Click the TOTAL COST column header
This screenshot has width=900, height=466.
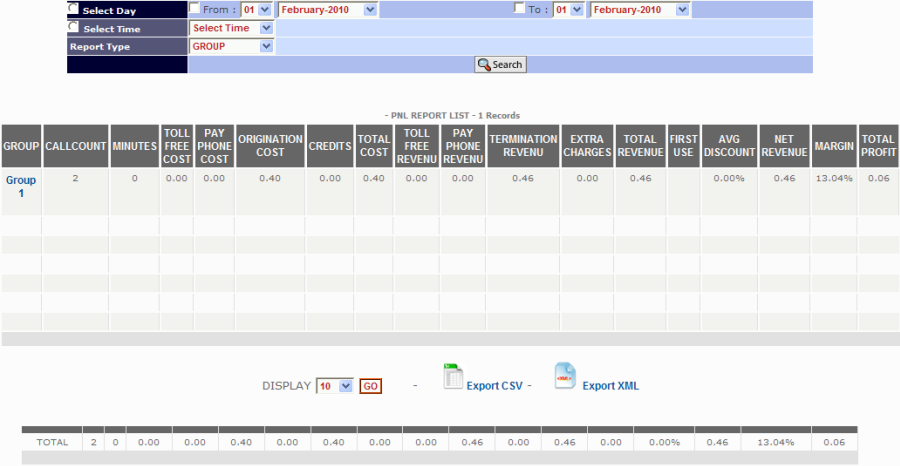pyautogui.click(x=374, y=146)
